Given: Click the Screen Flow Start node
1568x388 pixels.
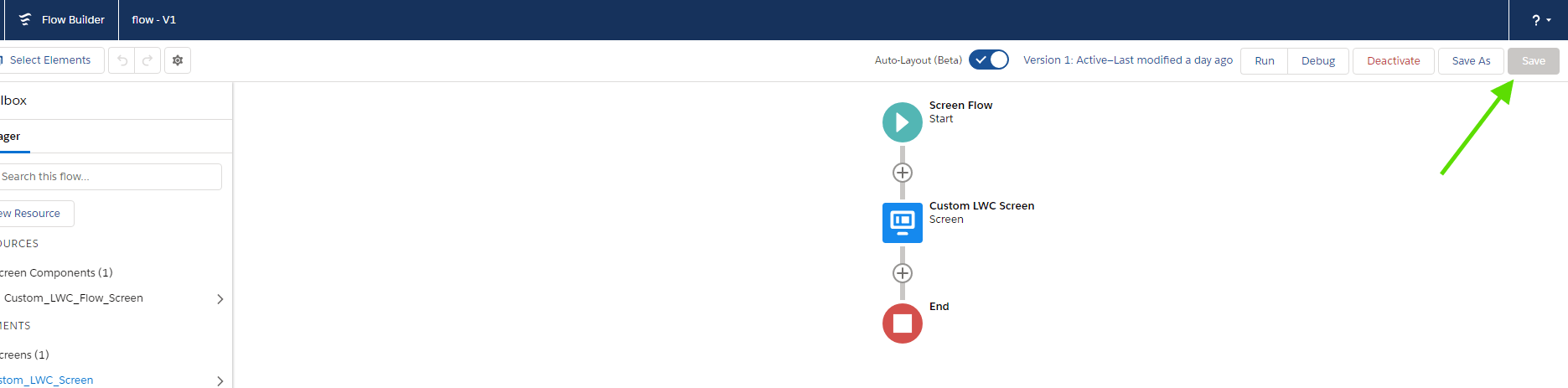Looking at the screenshot, I should [x=902, y=122].
